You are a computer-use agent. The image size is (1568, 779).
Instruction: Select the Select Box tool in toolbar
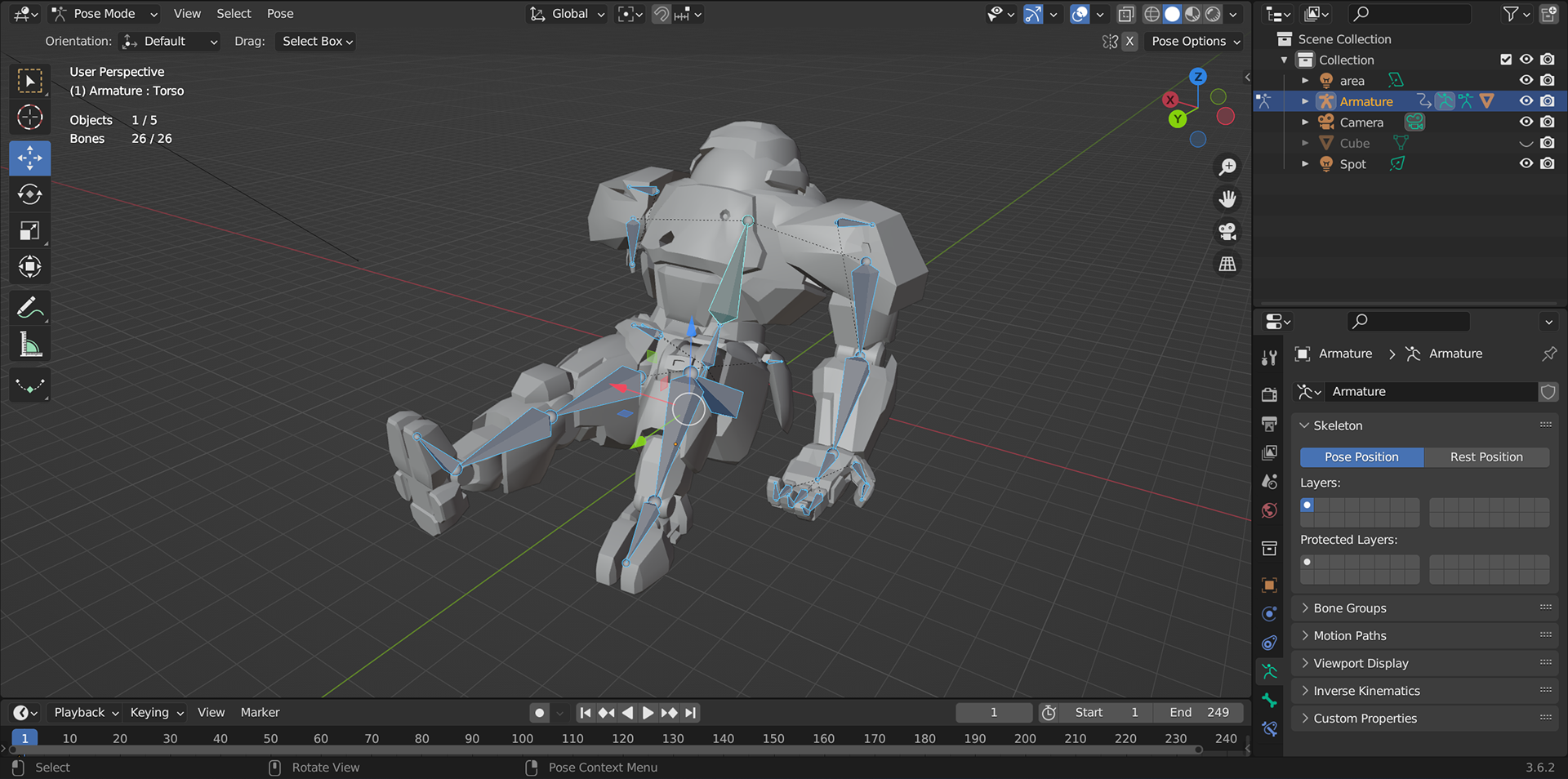pos(30,81)
